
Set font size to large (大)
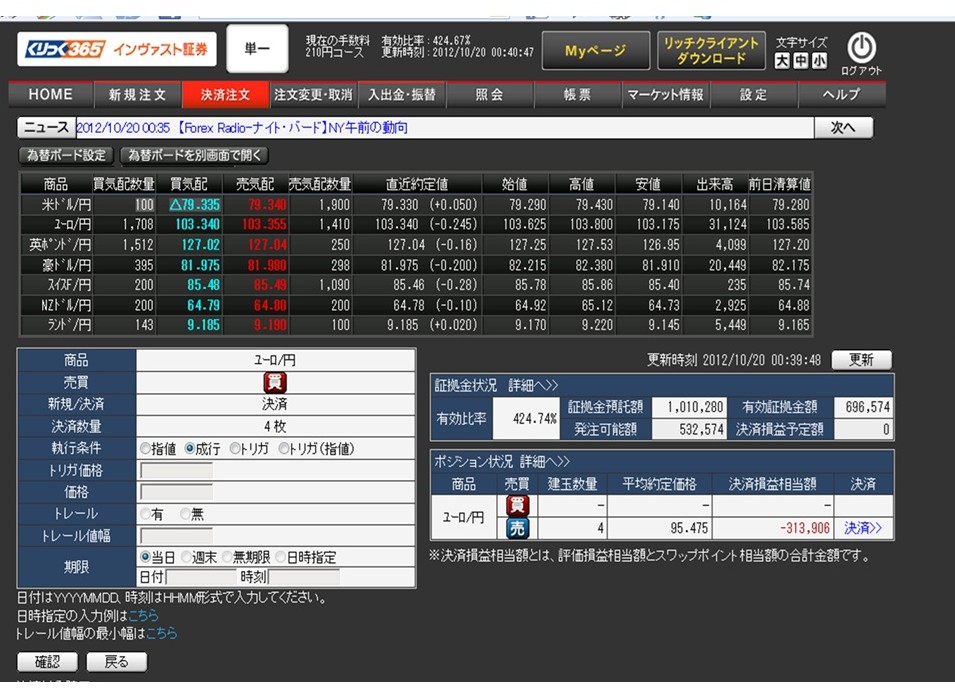pyautogui.click(x=783, y=61)
